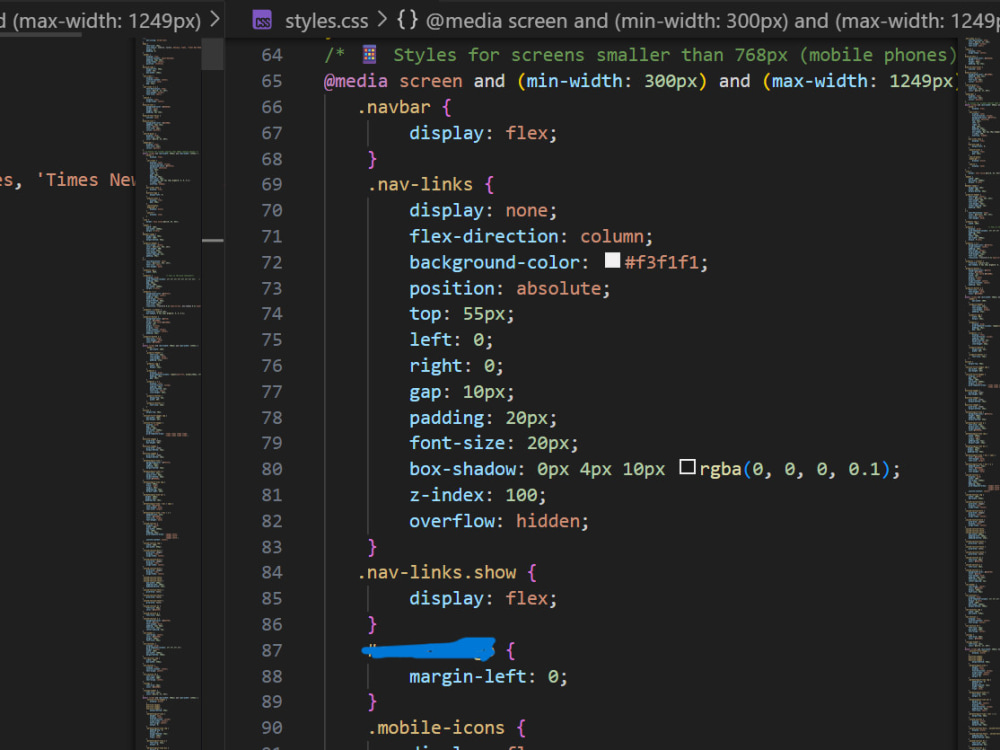Image resolution: width=1000 pixels, height=750 pixels.
Task: Click the '.nav-links.show' selector
Action: pos(436,572)
